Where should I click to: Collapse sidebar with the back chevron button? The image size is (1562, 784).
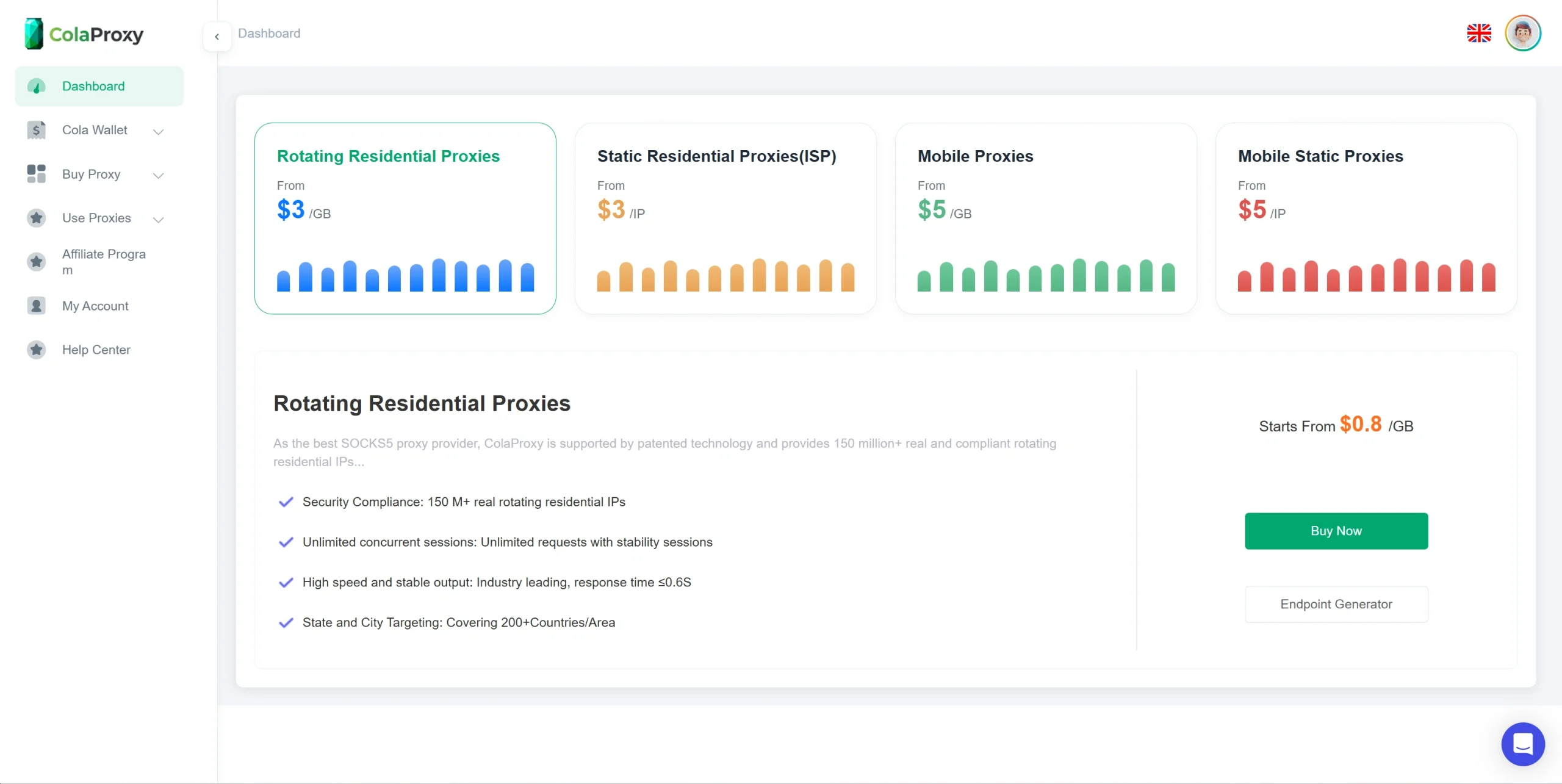click(217, 37)
